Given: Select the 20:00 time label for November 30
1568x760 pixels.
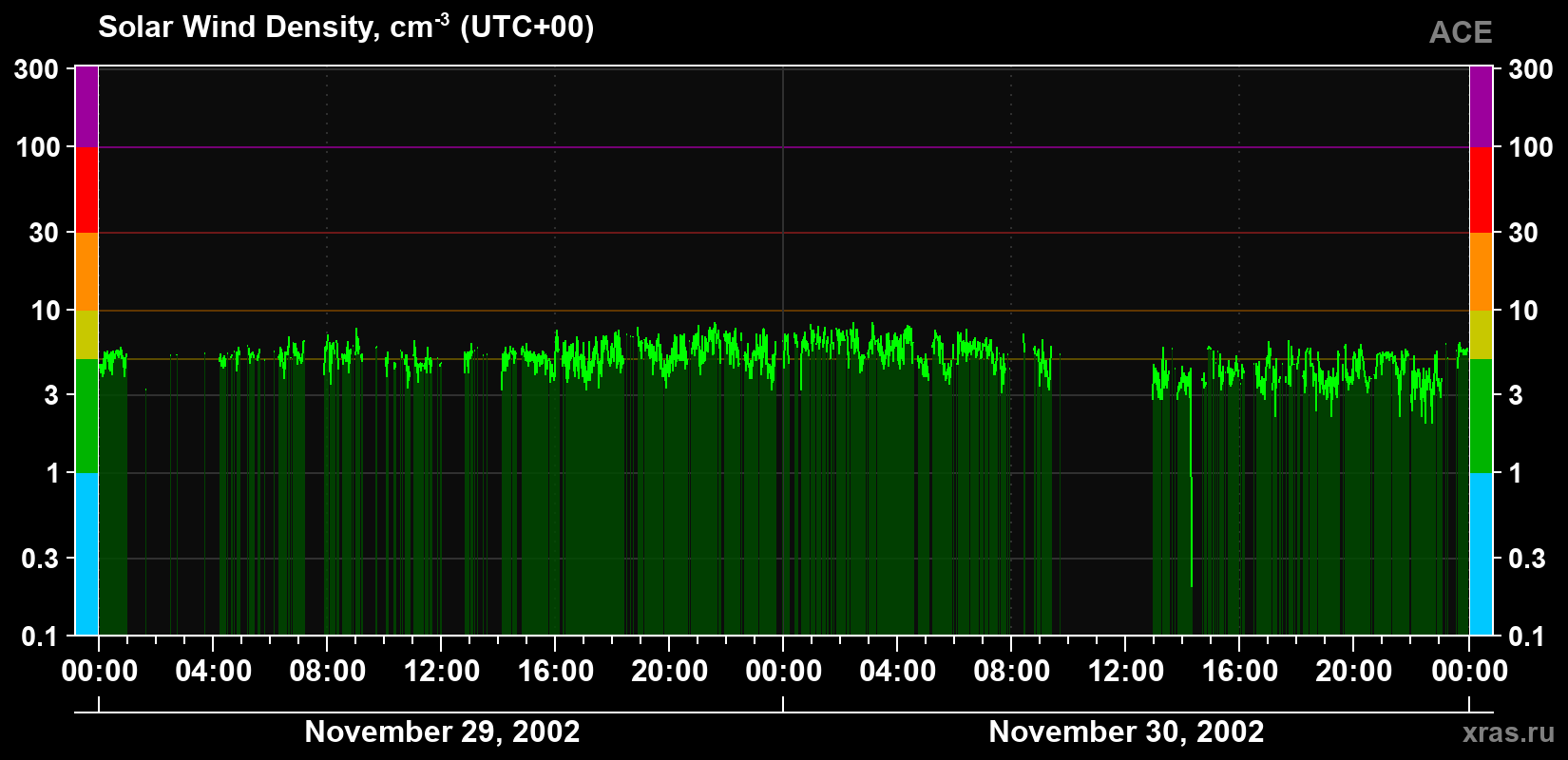Looking at the screenshot, I should (x=1354, y=671).
